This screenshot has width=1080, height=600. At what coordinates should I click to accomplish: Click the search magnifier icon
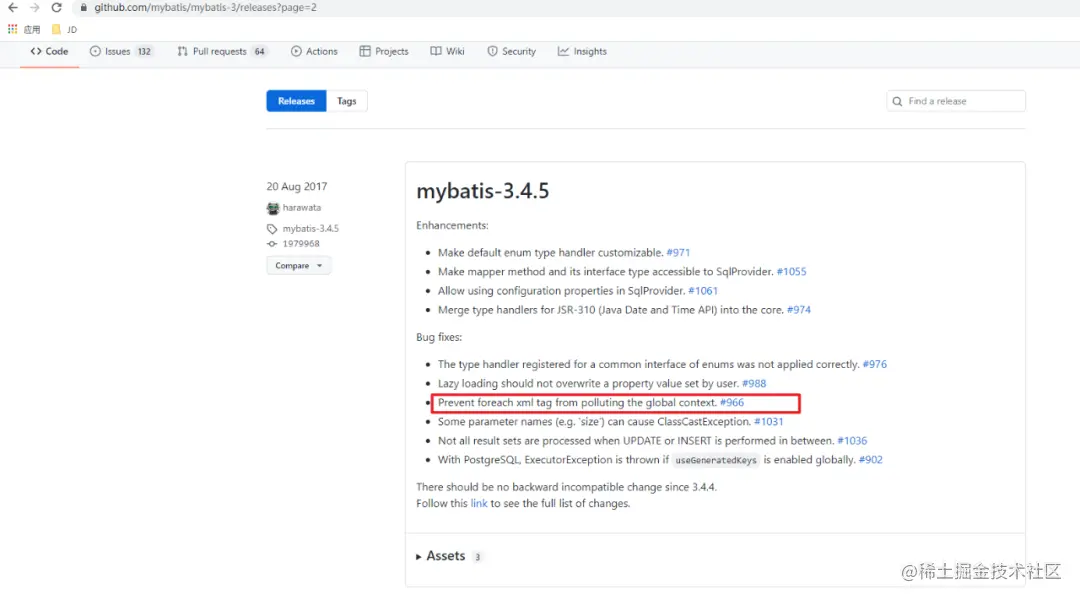[897, 101]
